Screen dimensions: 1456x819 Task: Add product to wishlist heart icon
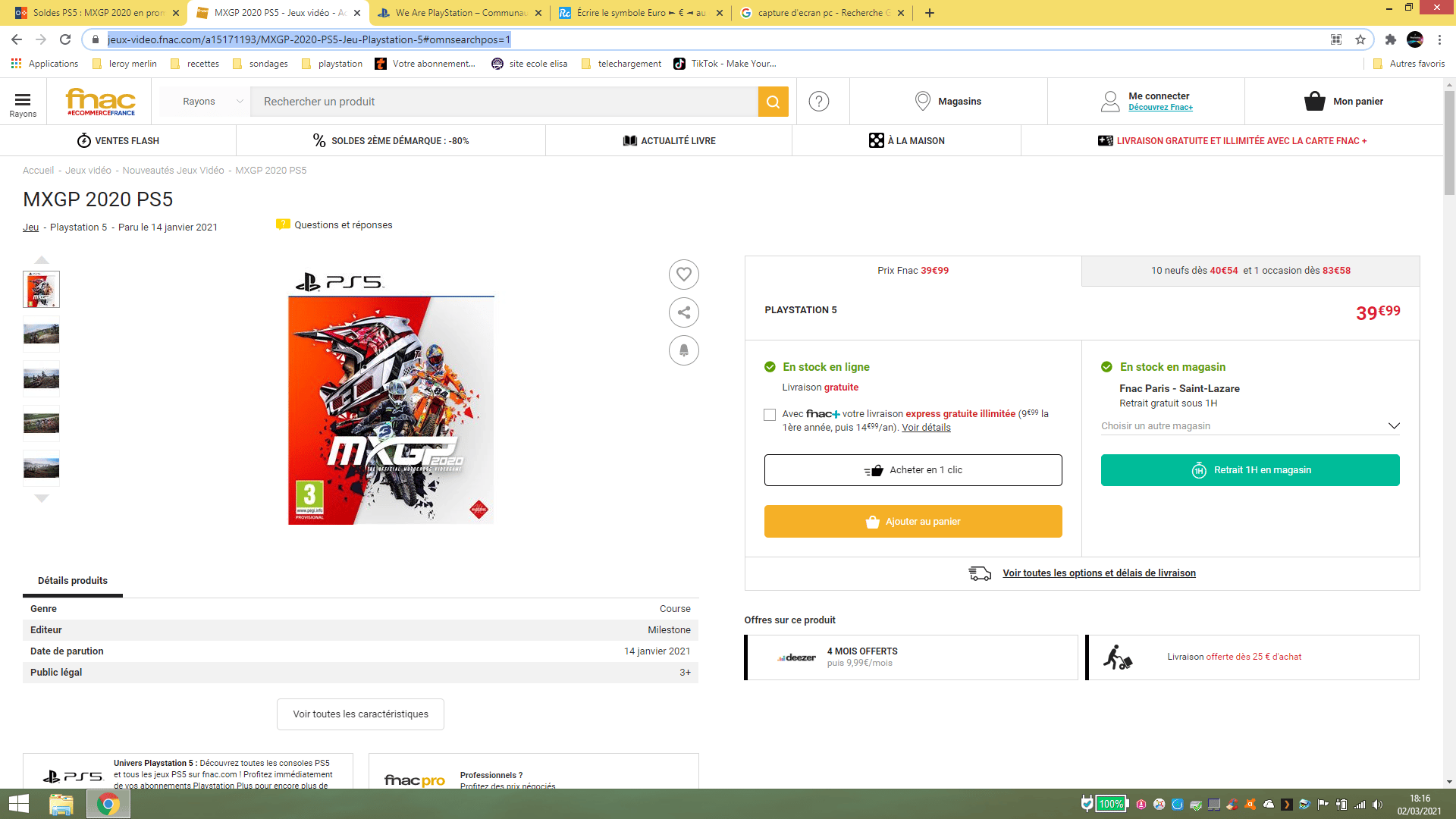[683, 275]
